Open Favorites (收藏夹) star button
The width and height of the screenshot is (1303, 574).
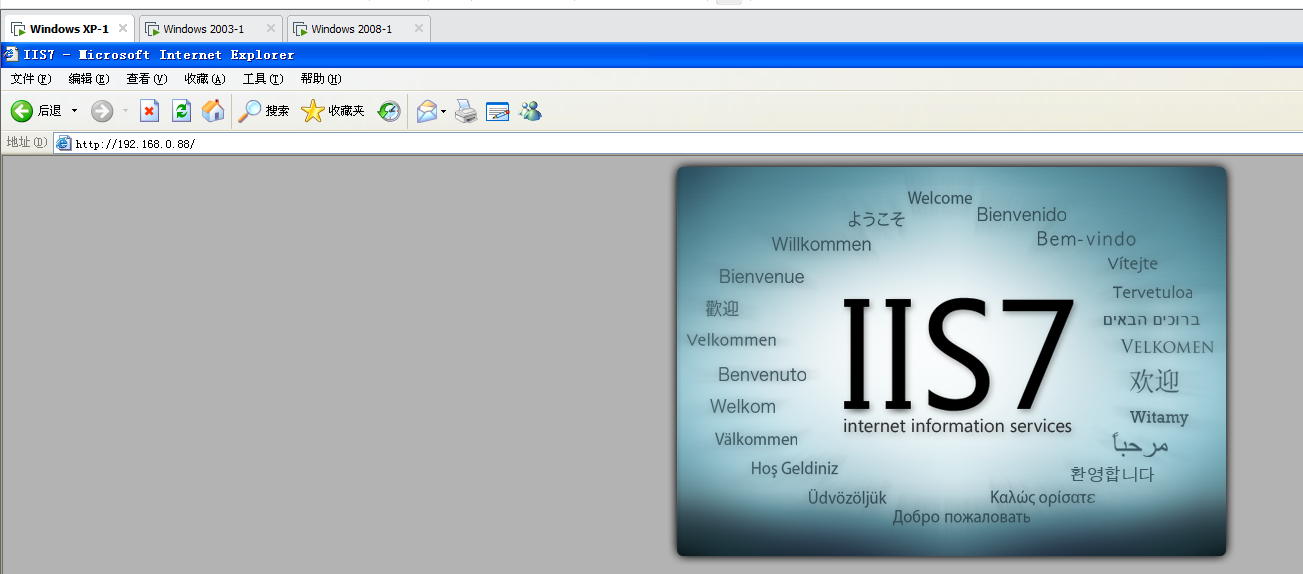(x=333, y=111)
